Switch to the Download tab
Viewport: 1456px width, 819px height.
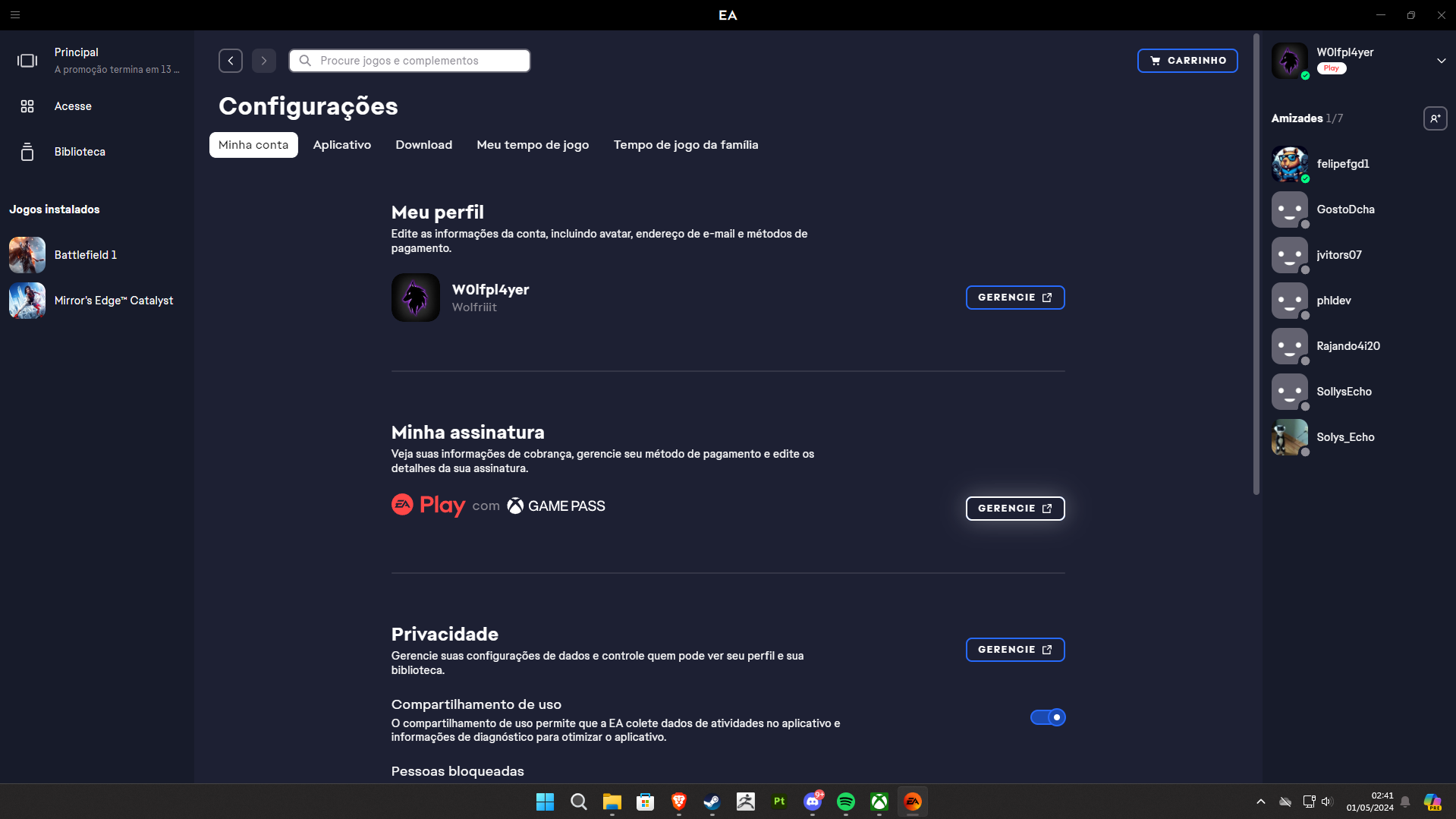click(423, 145)
